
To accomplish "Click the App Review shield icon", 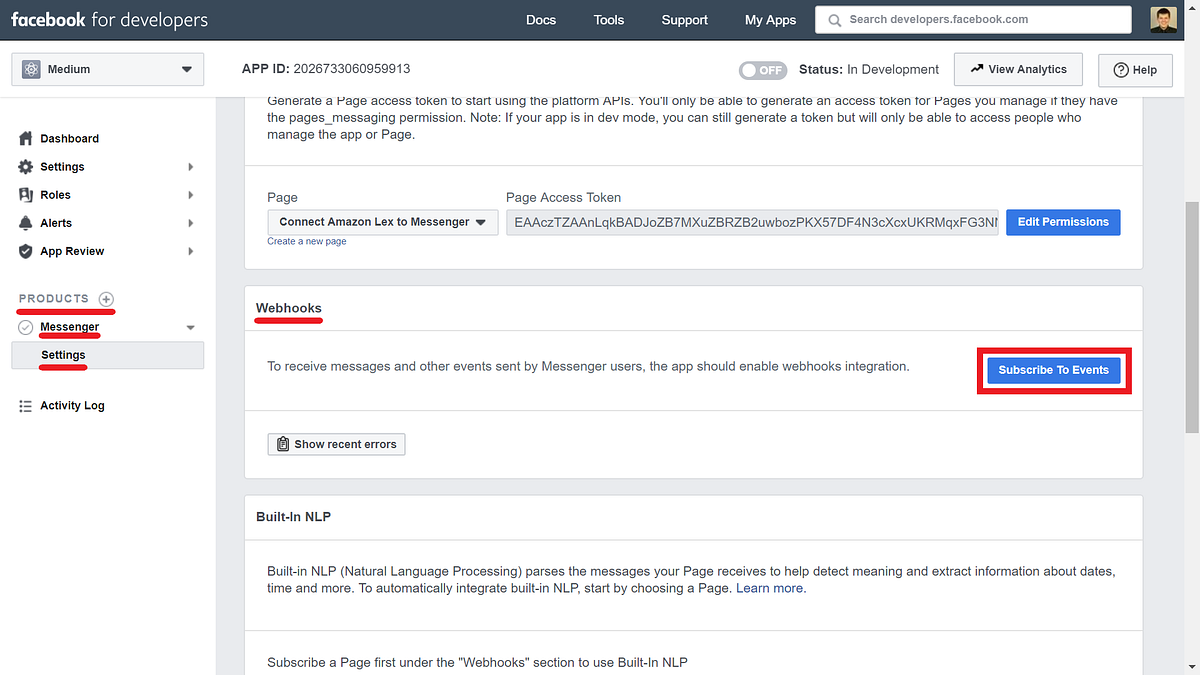I will [x=26, y=251].
